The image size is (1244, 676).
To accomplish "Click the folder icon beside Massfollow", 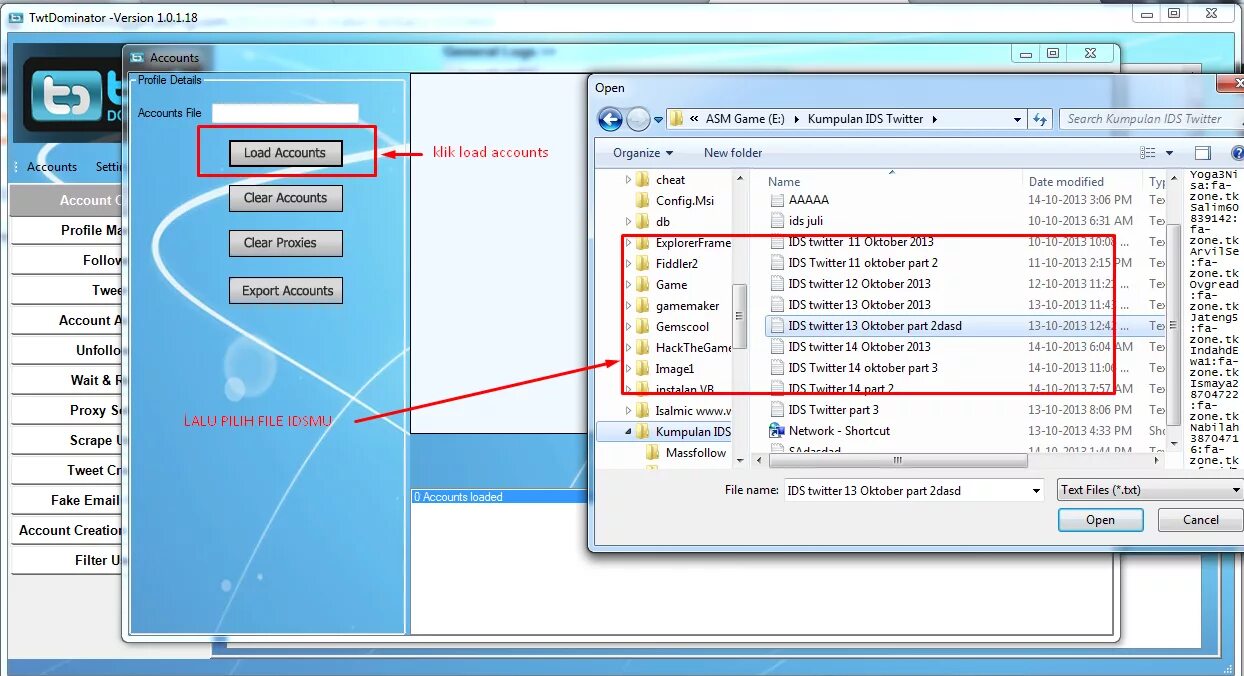I will click(x=654, y=453).
